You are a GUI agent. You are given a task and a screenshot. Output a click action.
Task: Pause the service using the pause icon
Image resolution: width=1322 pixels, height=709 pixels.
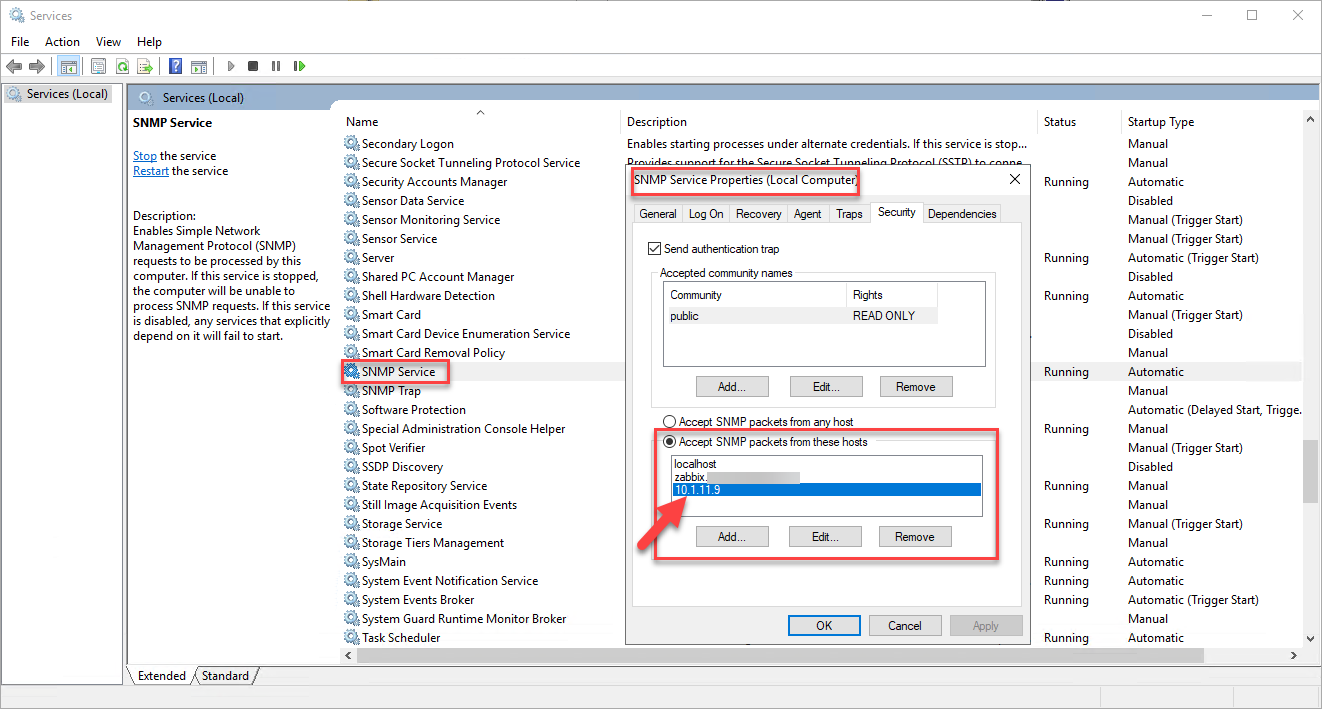point(275,65)
